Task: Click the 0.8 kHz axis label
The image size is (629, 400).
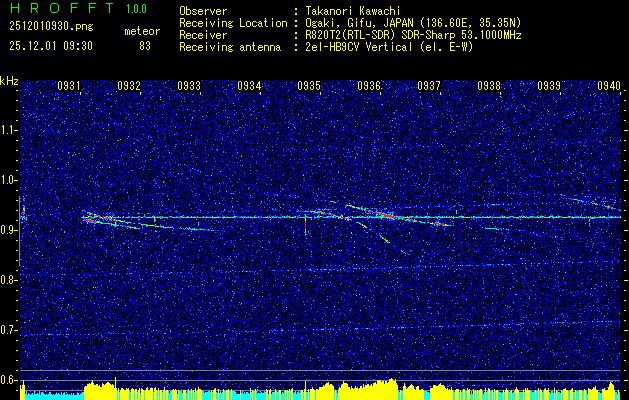Action: pos(9,280)
